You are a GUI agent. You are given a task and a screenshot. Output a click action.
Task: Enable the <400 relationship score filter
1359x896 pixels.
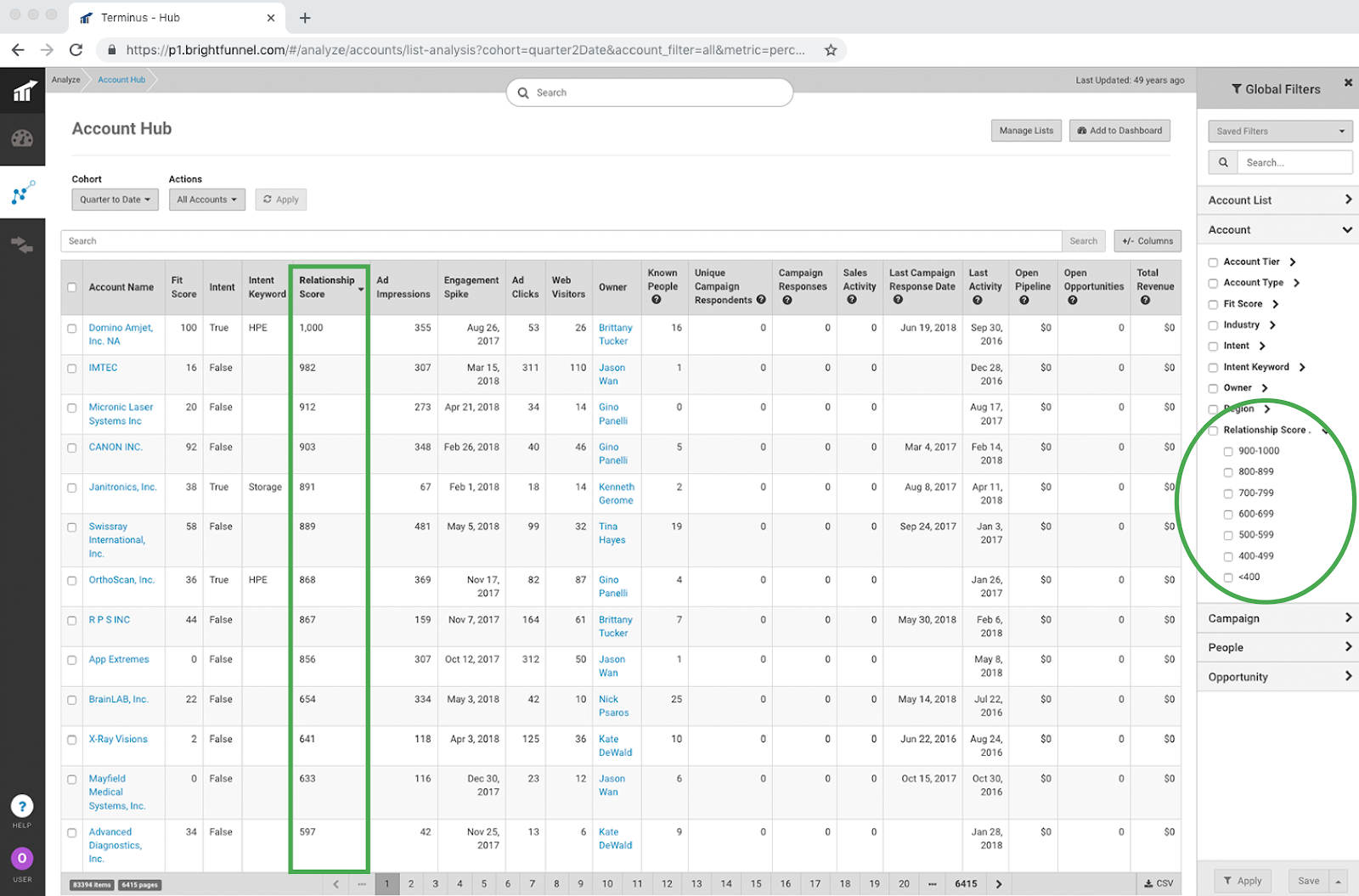(x=1228, y=578)
